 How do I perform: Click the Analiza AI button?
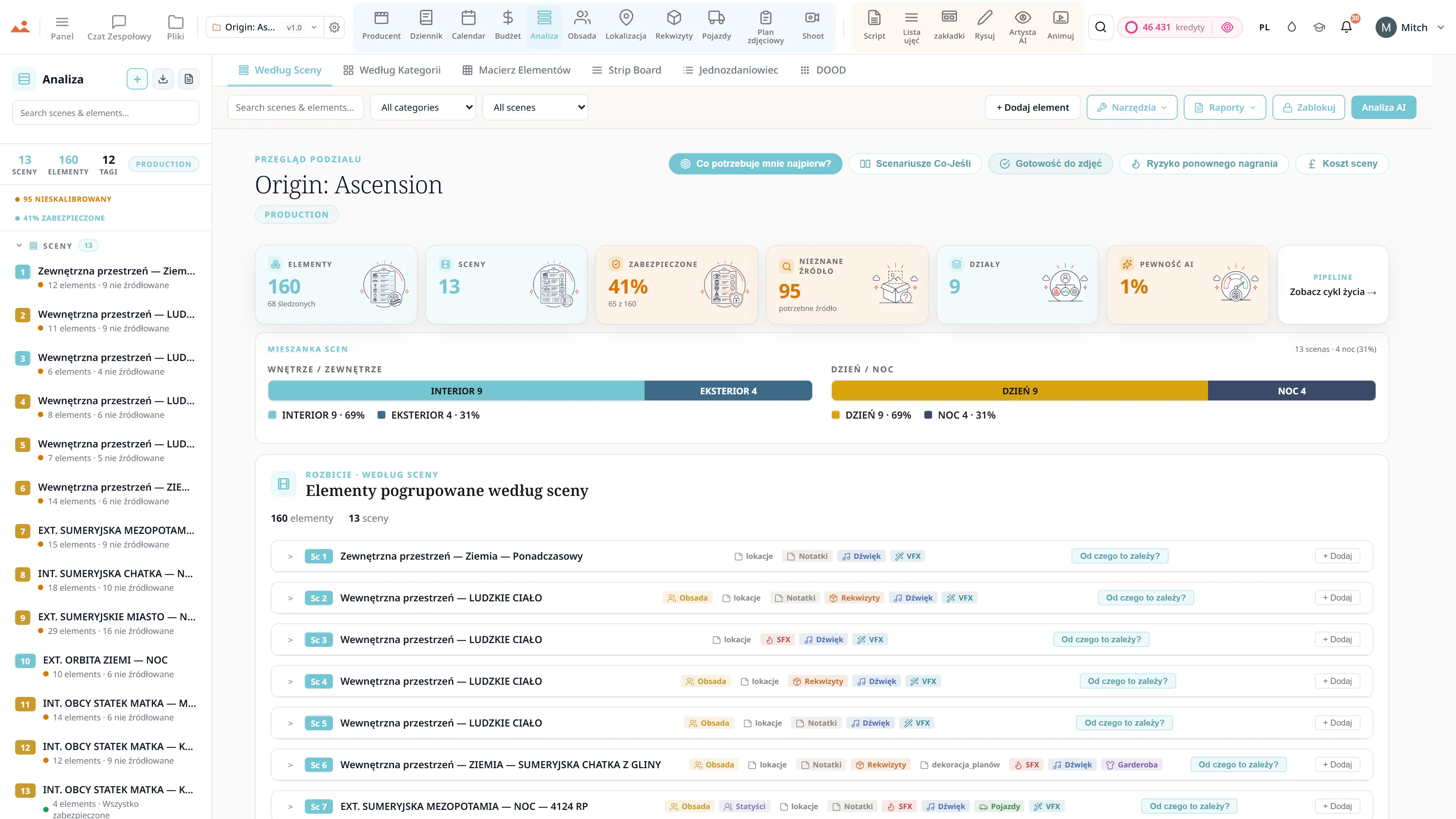[1383, 107]
